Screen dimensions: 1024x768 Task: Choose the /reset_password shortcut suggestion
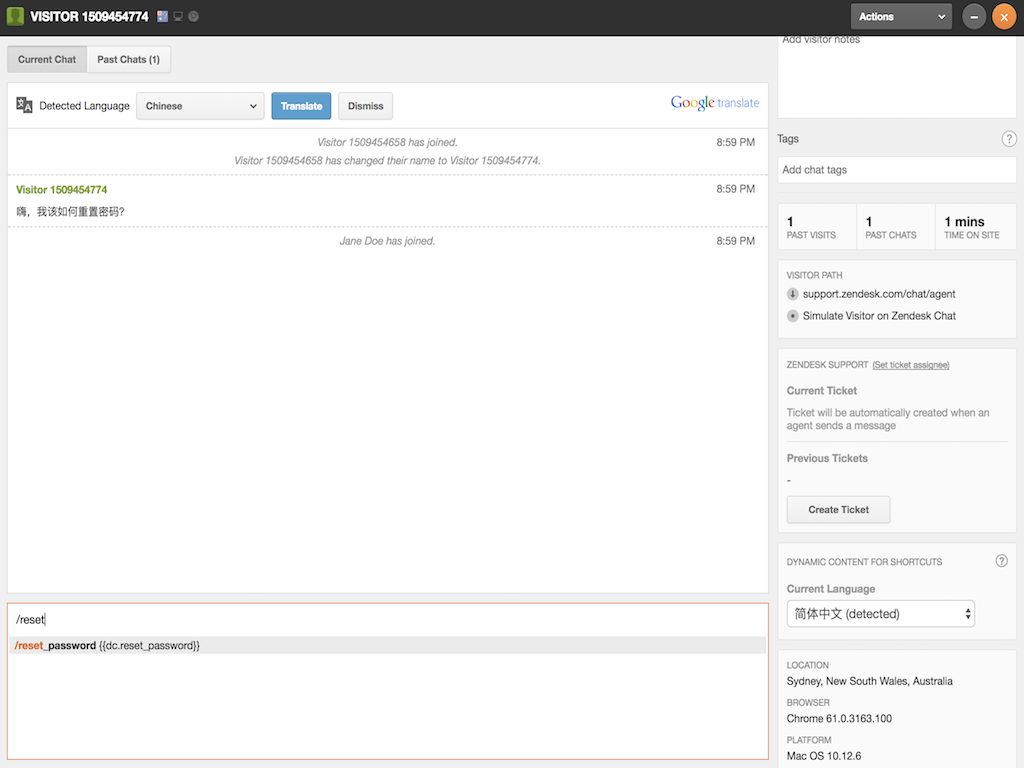(x=108, y=646)
